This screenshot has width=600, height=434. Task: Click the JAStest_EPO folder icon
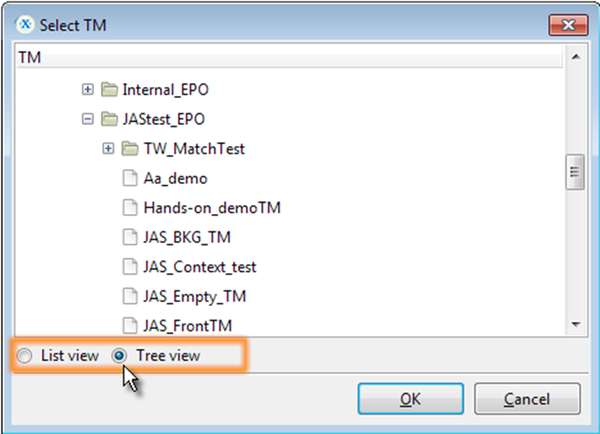[108, 119]
